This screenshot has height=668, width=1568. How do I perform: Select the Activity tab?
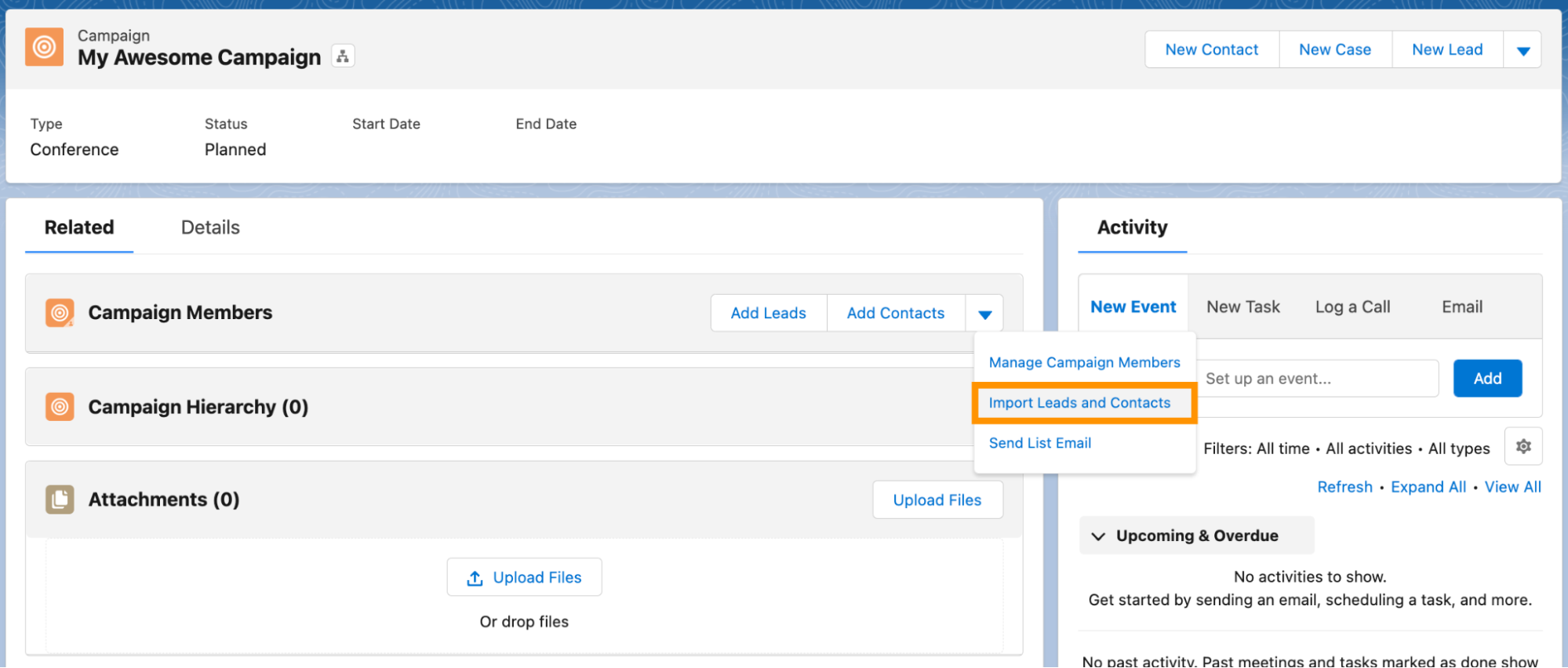[1132, 227]
